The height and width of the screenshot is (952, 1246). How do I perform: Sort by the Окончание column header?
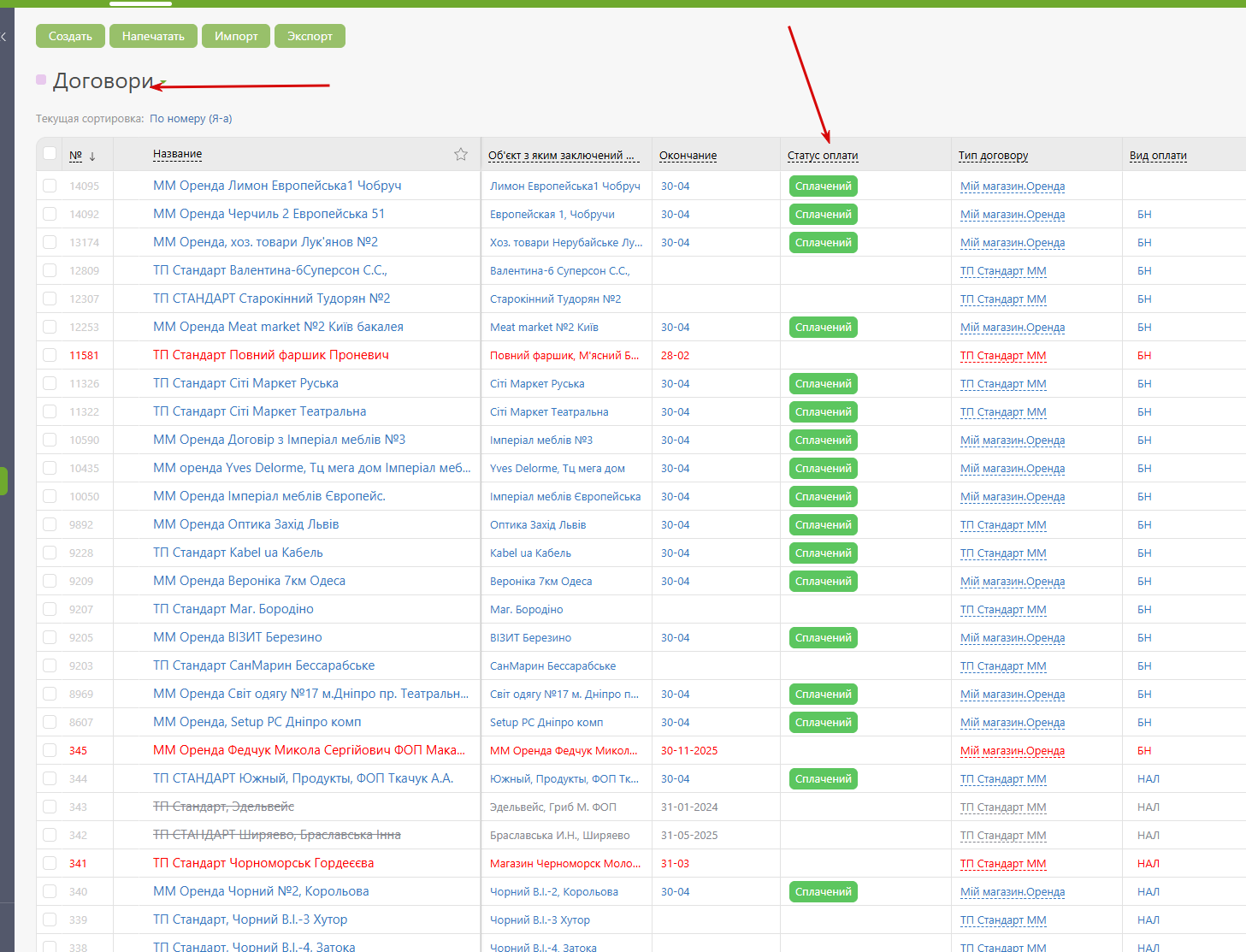688,156
